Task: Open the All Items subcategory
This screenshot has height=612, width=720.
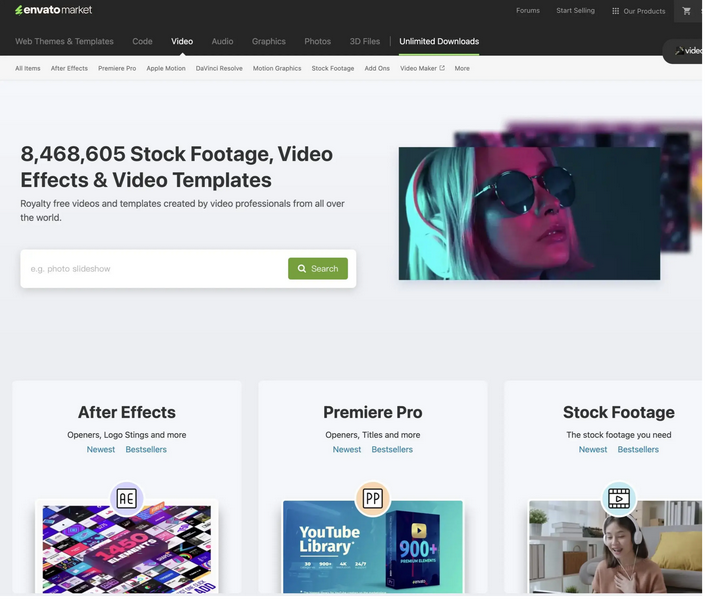Action: click(28, 68)
